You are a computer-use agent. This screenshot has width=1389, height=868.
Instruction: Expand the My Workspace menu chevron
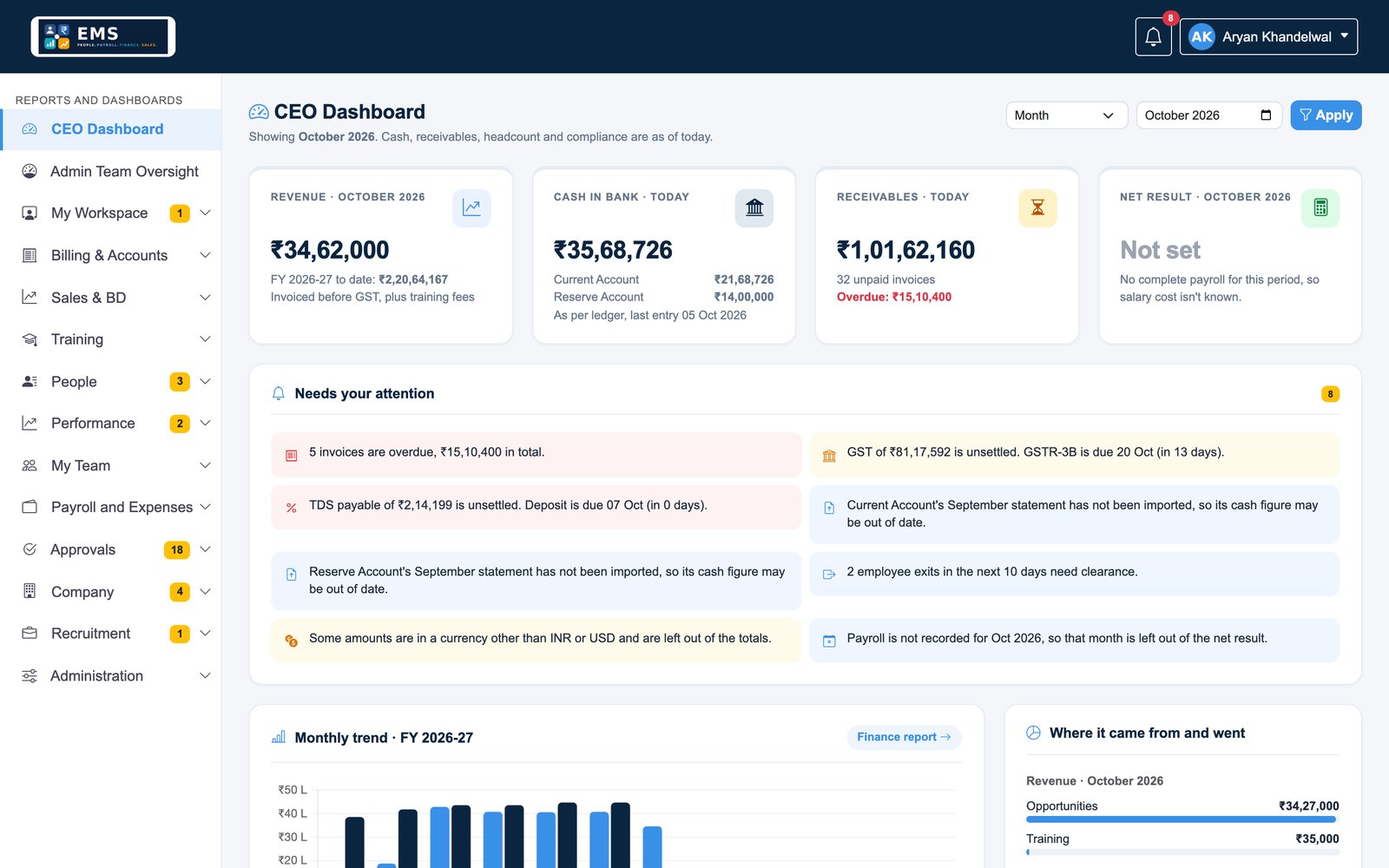tap(206, 213)
